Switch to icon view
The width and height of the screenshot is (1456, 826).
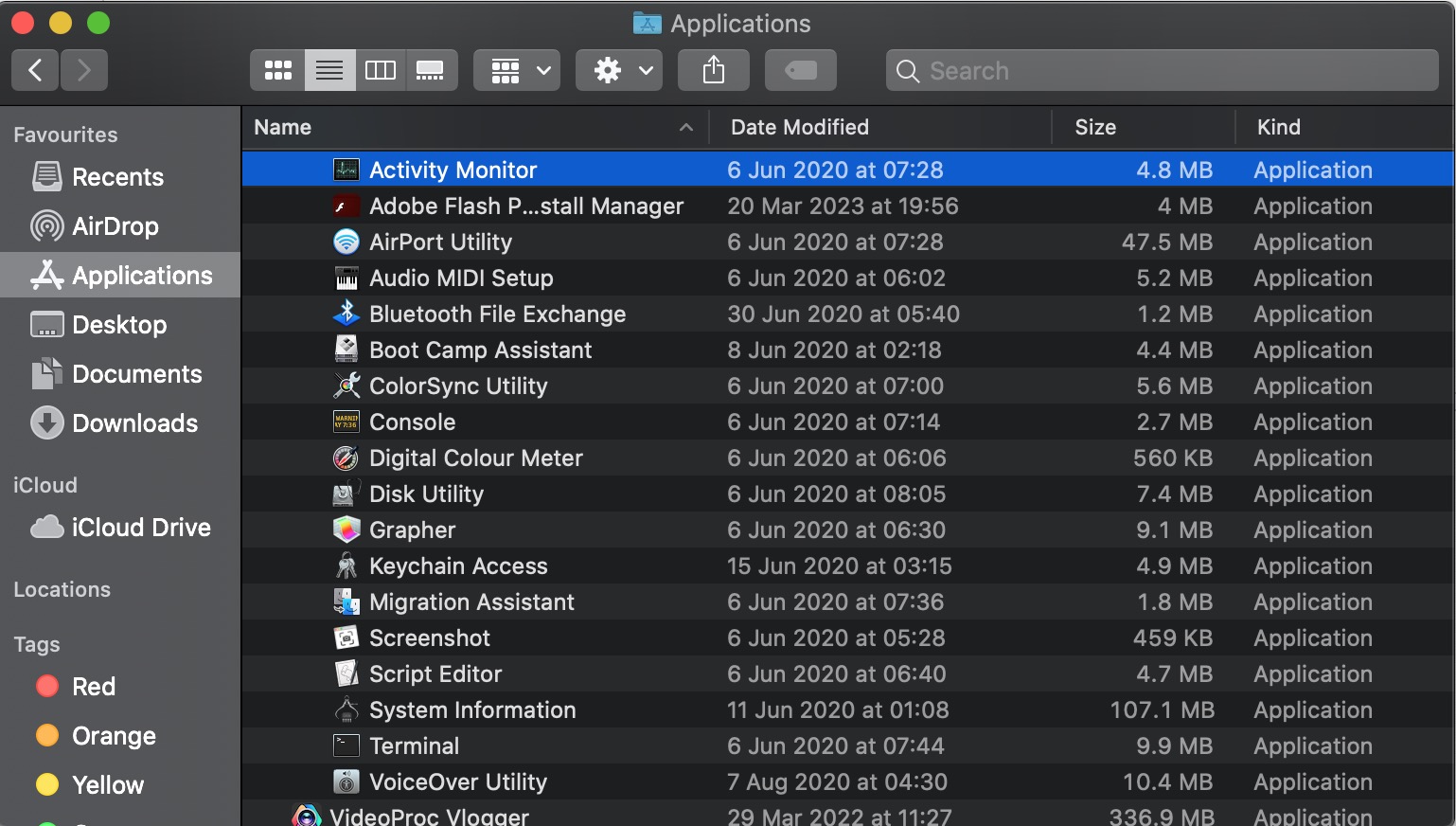[x=277, y=70]
